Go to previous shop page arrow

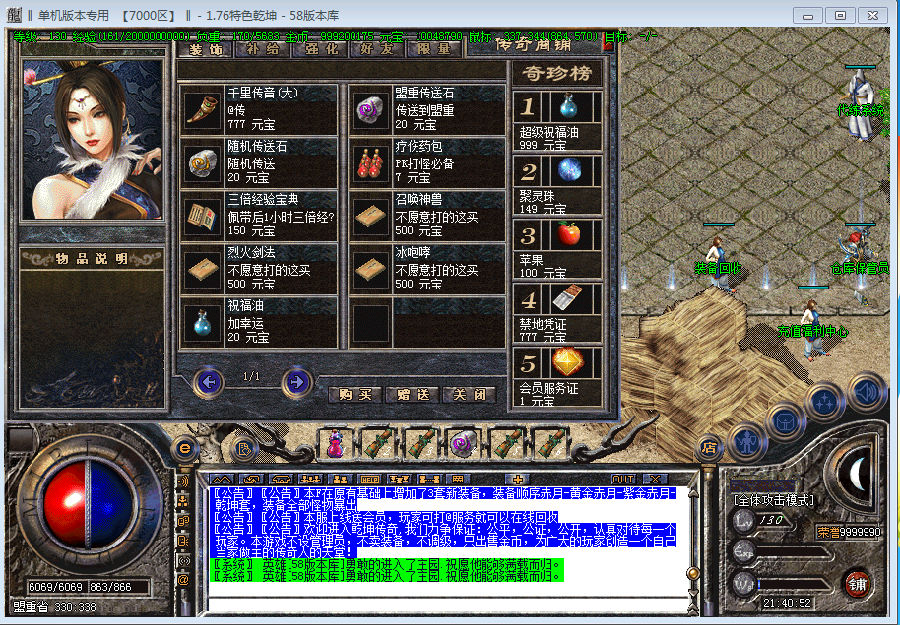click(208, 381)
